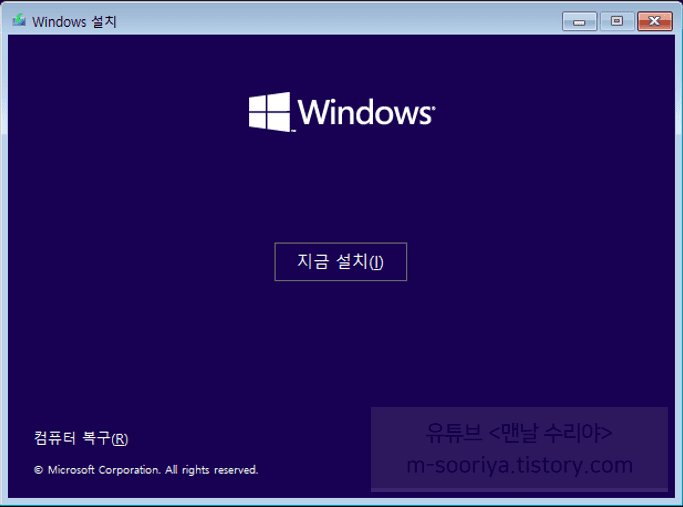Minimize the Windows 설치 window
Image resolution: width=683 pixels, height=507 pixels.
[x=579, y=21]
